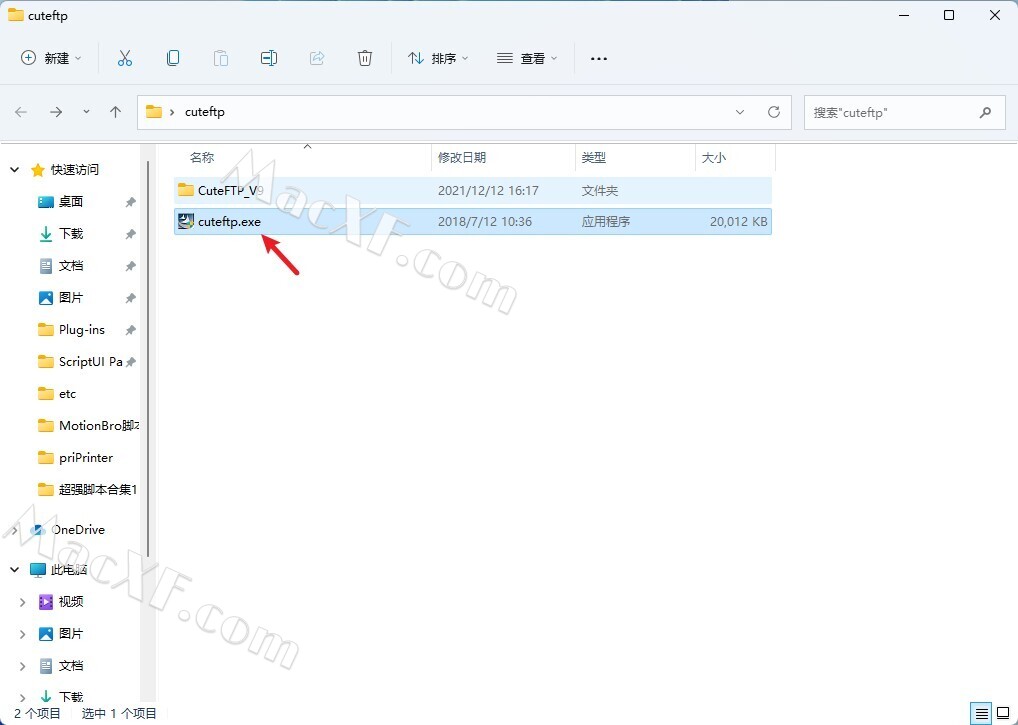Click the 20,012 KB size cell
Screen dimensions: 1018x725
(x=738, y=221)
